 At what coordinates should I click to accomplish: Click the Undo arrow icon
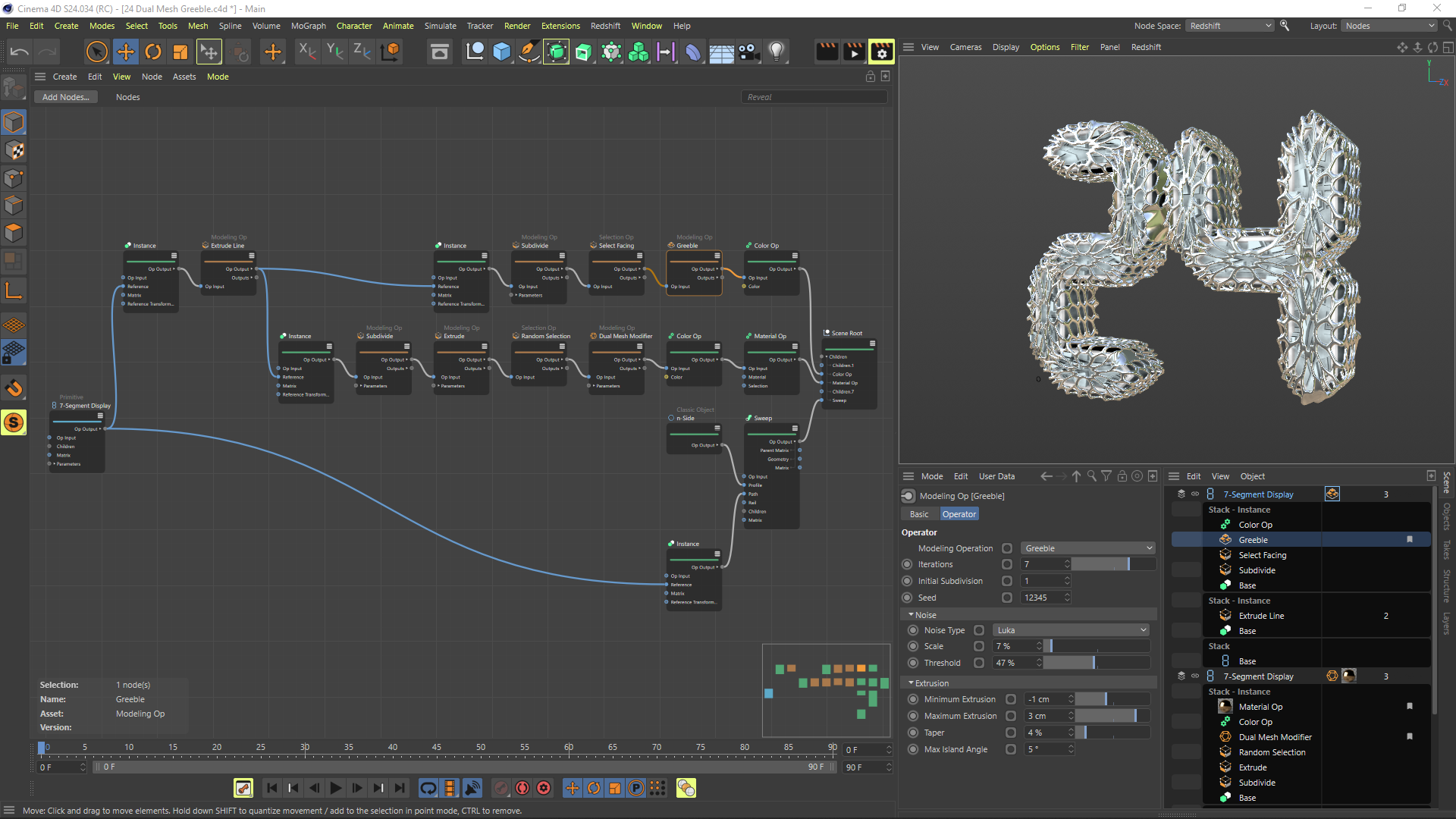20,52
